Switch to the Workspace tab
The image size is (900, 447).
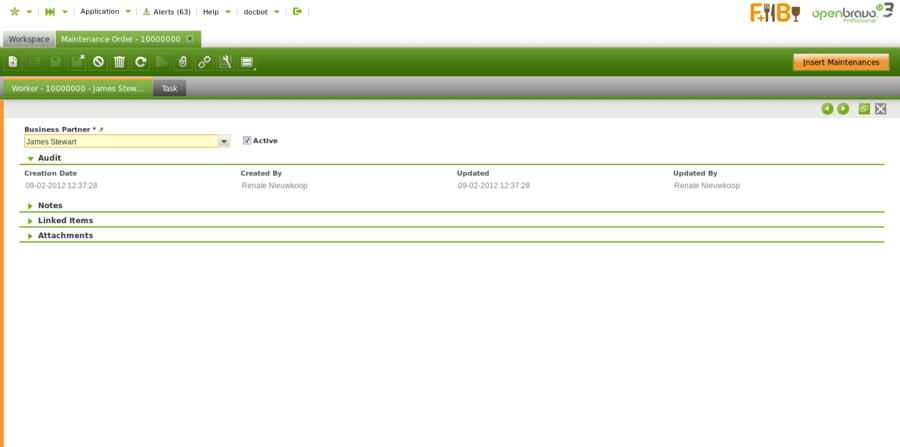(x=29, y=39)
